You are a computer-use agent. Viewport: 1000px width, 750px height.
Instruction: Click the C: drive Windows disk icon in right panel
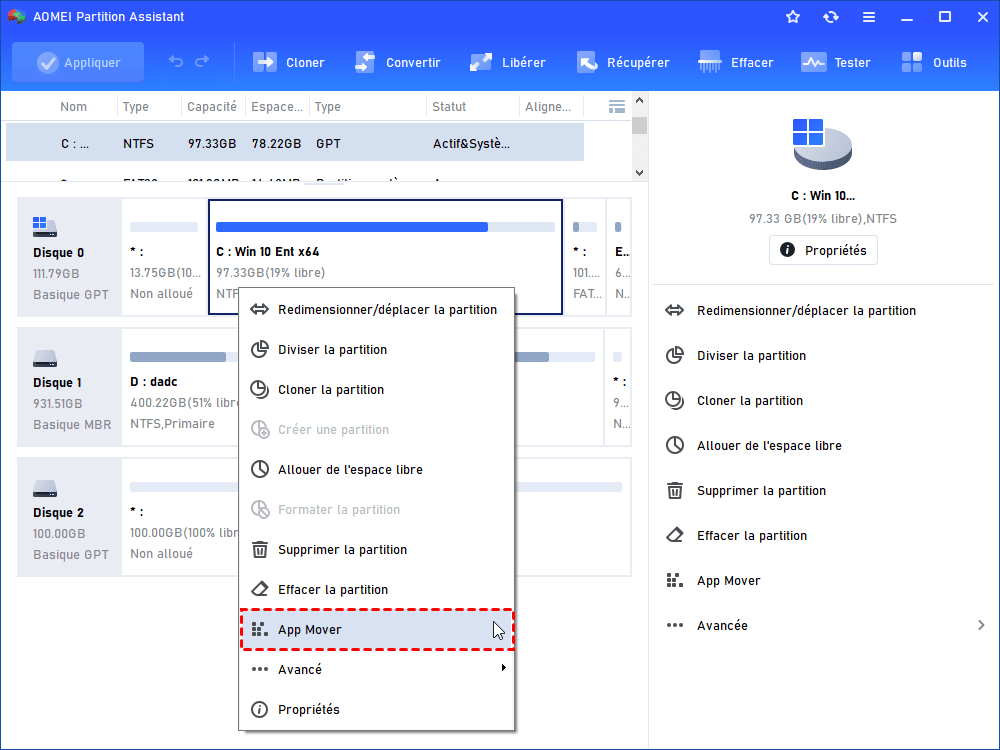tap(822, 144)
